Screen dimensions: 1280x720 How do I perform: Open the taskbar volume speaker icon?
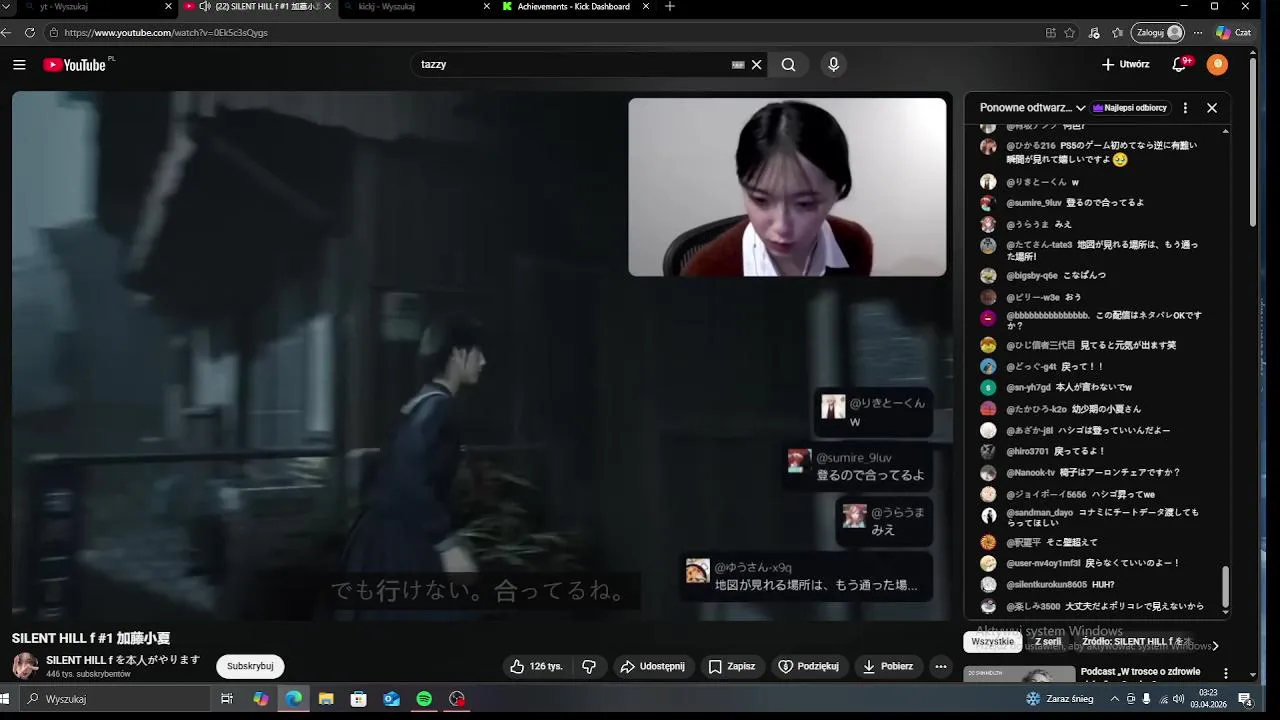(x=1178, y=699)
